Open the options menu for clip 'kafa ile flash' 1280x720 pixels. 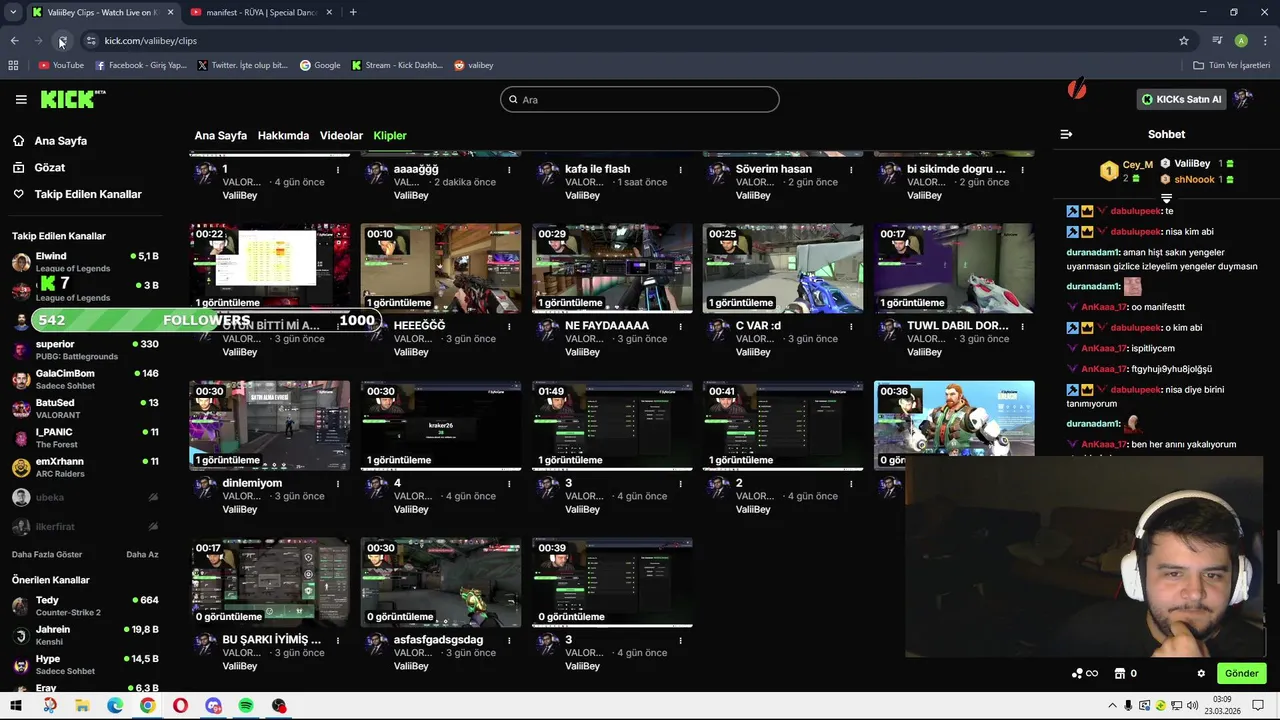tap(680, 170)
